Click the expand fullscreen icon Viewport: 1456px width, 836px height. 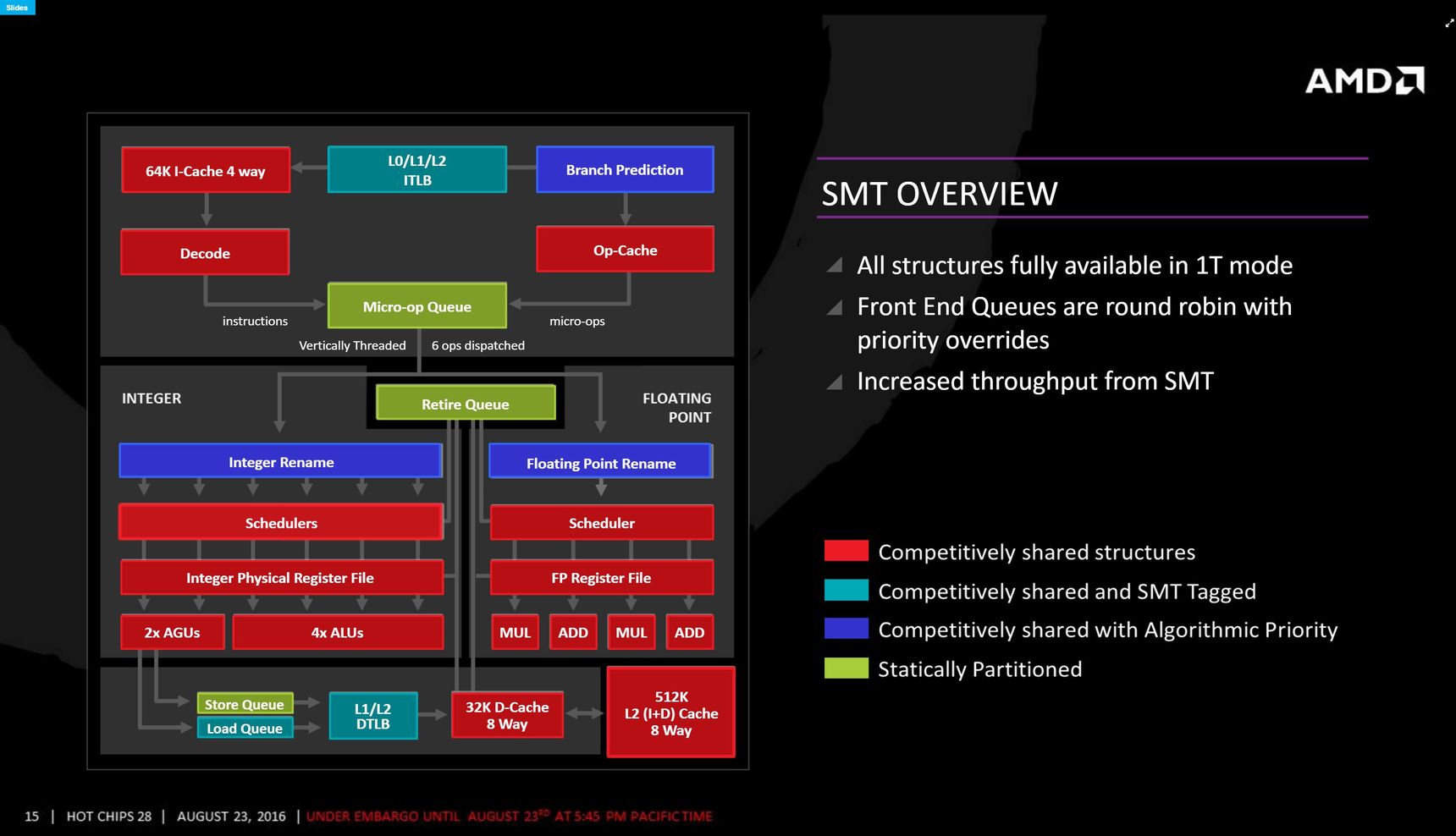[x=1448, y=24]
